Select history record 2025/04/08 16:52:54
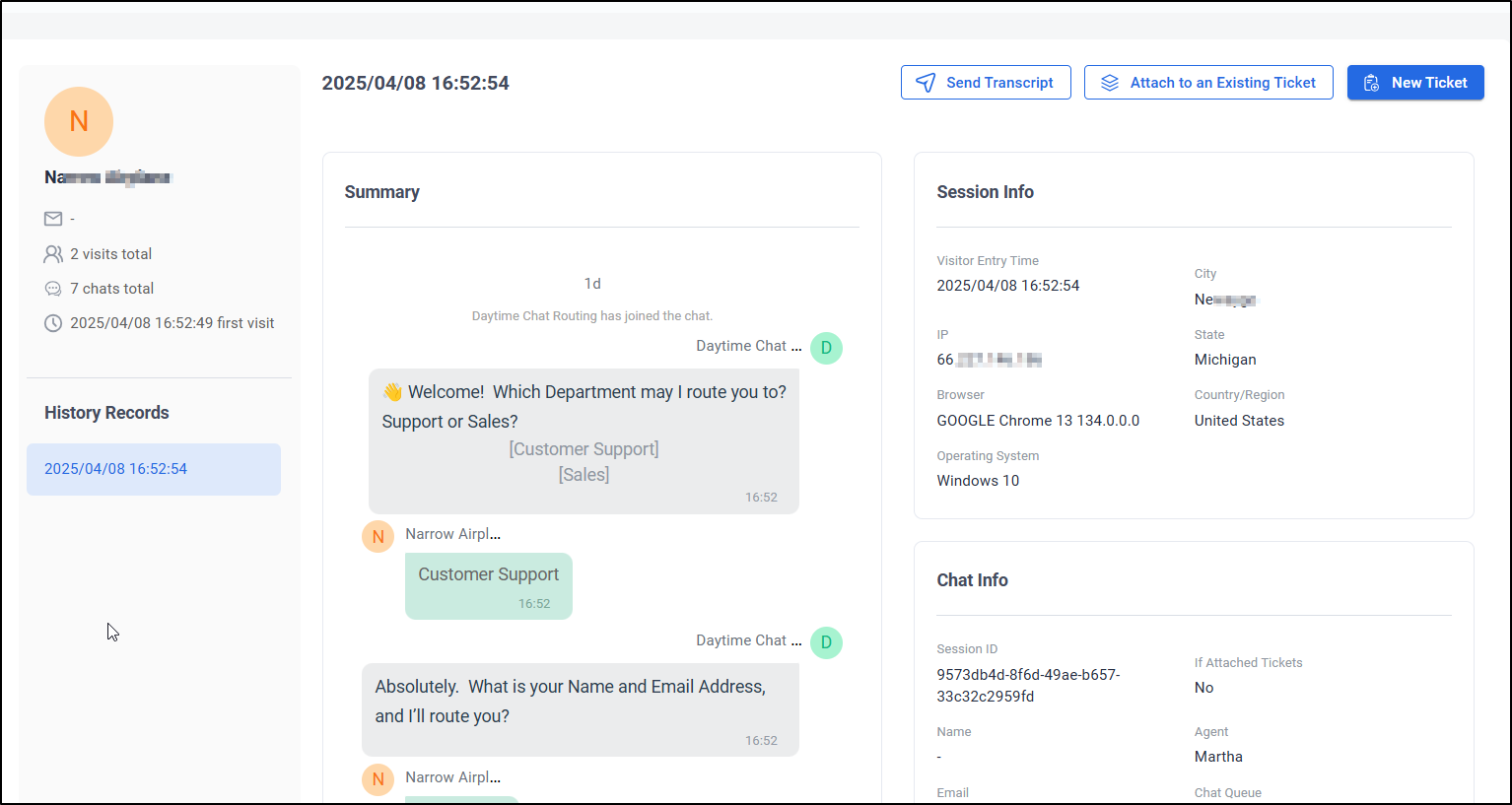 tap(154, 469)
